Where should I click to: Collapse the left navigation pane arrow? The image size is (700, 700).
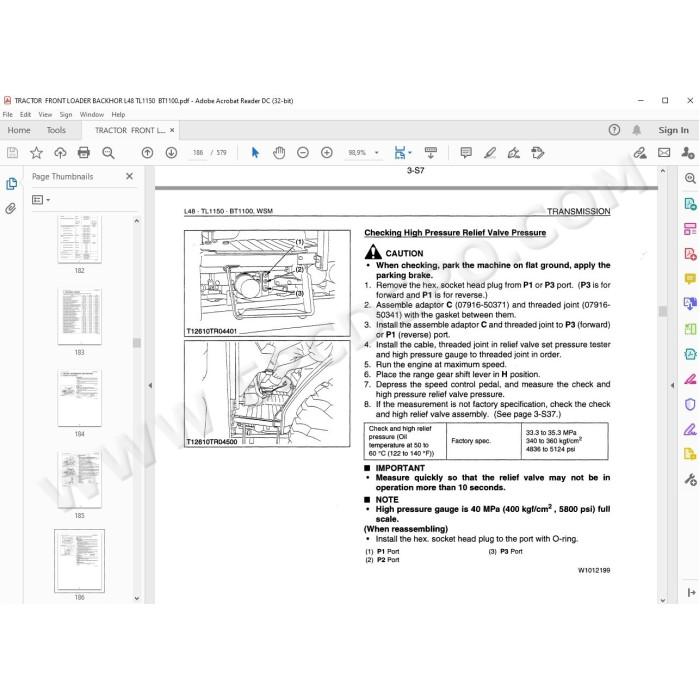[150, 385]
